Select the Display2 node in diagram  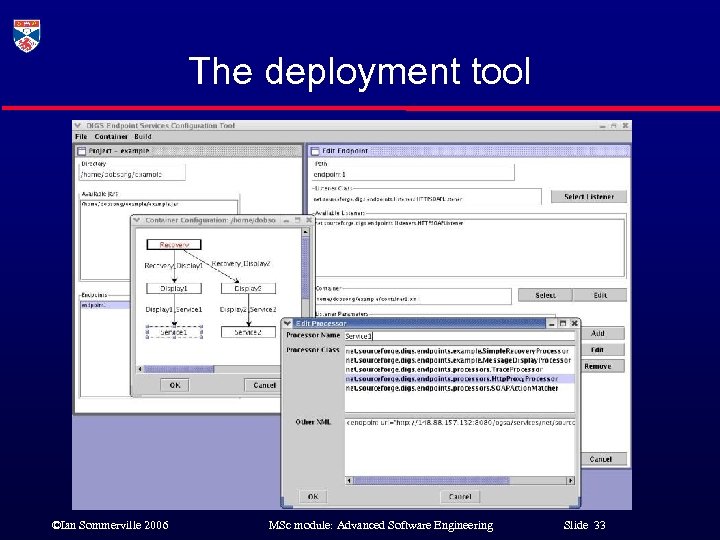(248, 288)
